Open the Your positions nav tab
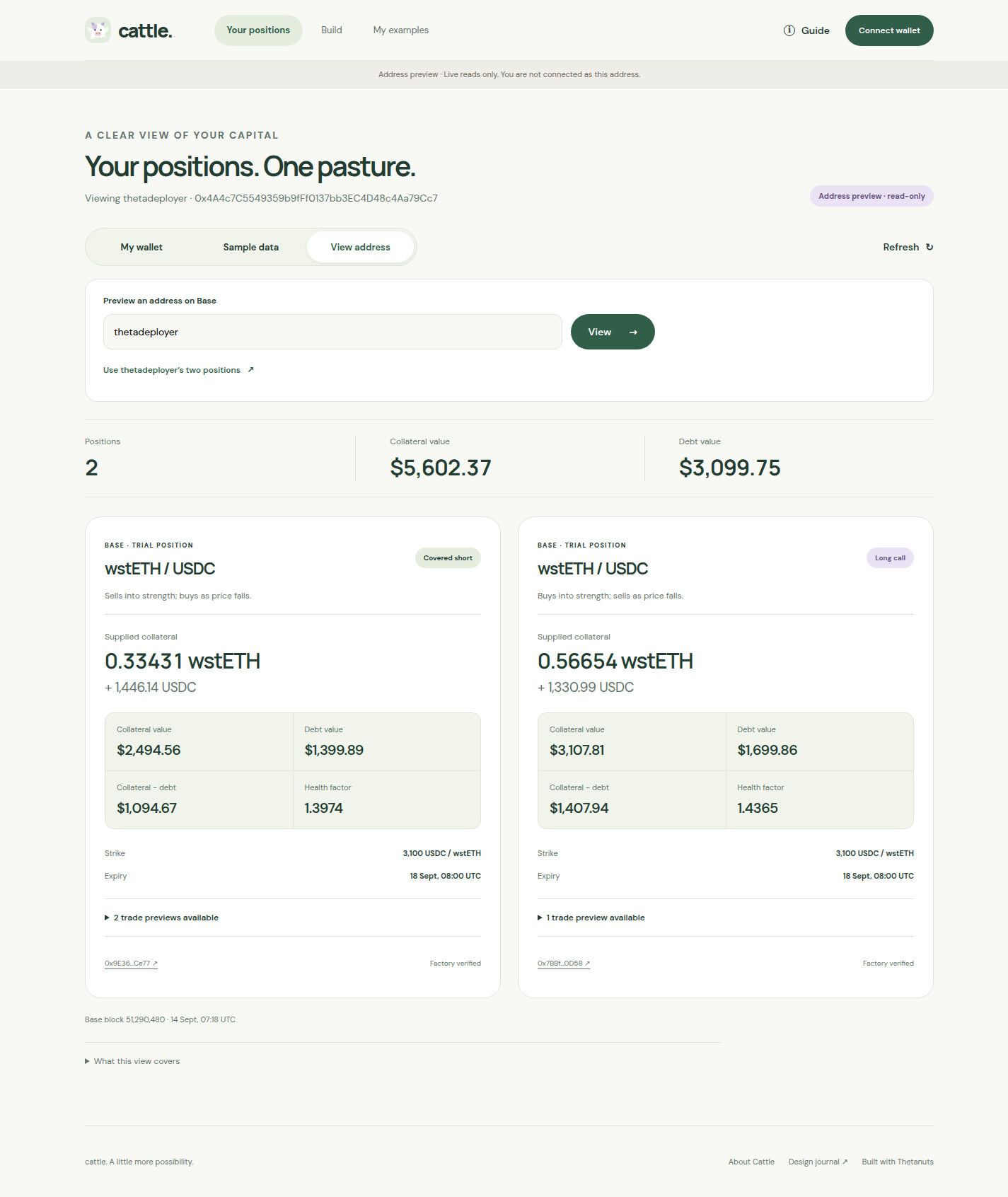1008x1197 pixels. point(258,30)
